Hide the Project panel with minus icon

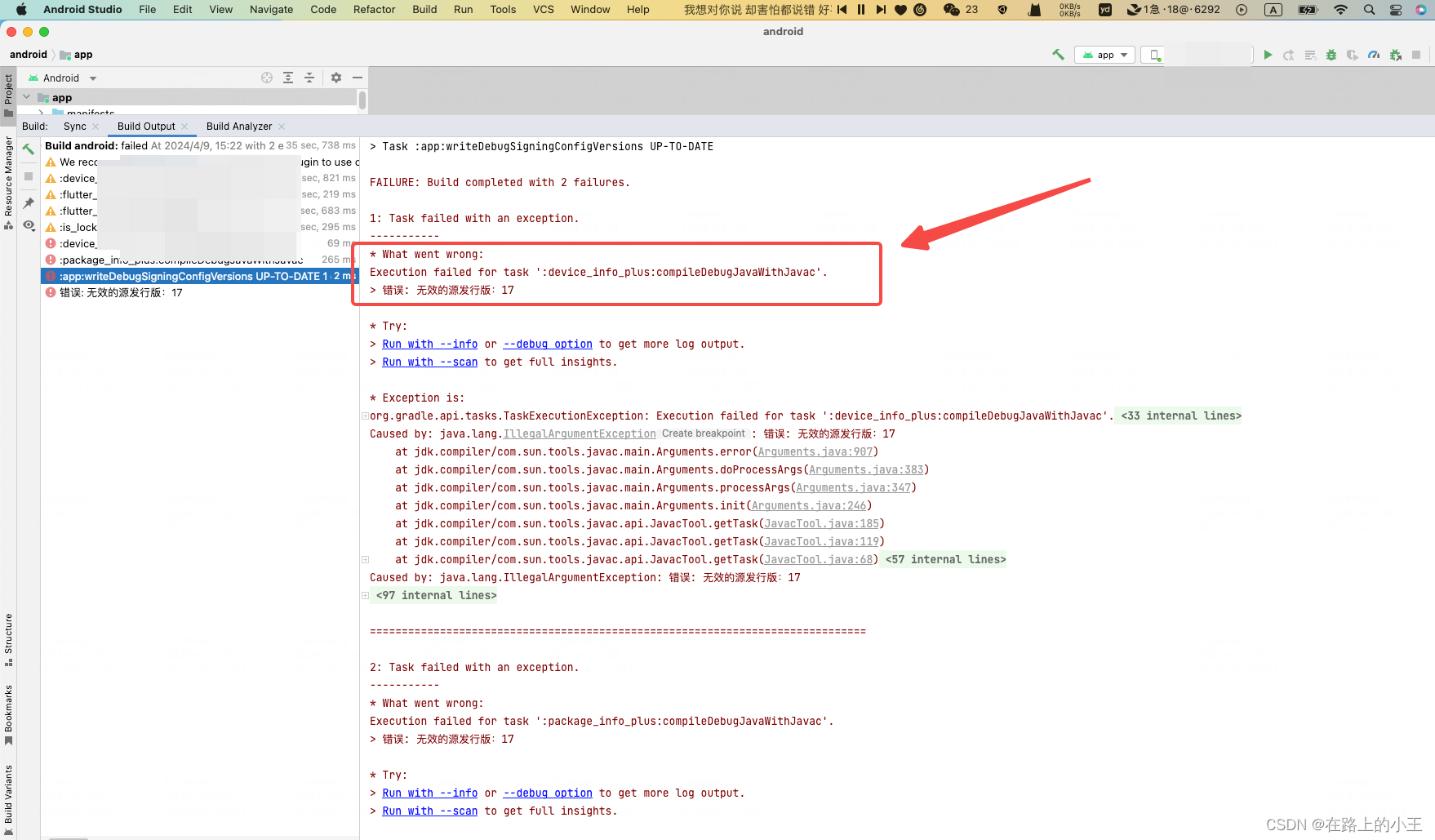pos(358,78)
